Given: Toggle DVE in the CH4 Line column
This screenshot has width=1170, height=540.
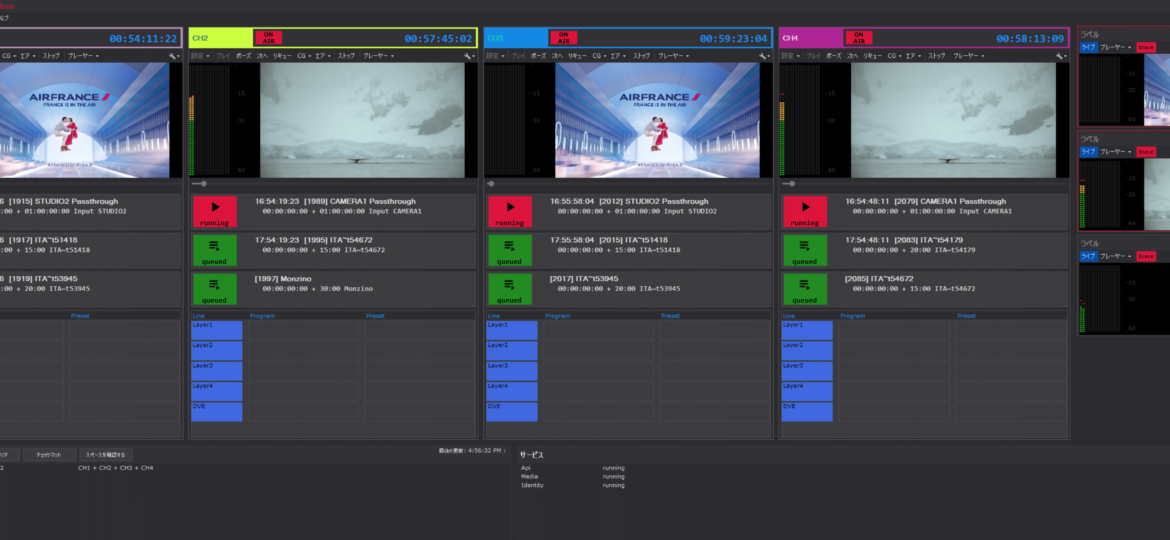Looking at the screenshot, I should (x=807, y=412).
